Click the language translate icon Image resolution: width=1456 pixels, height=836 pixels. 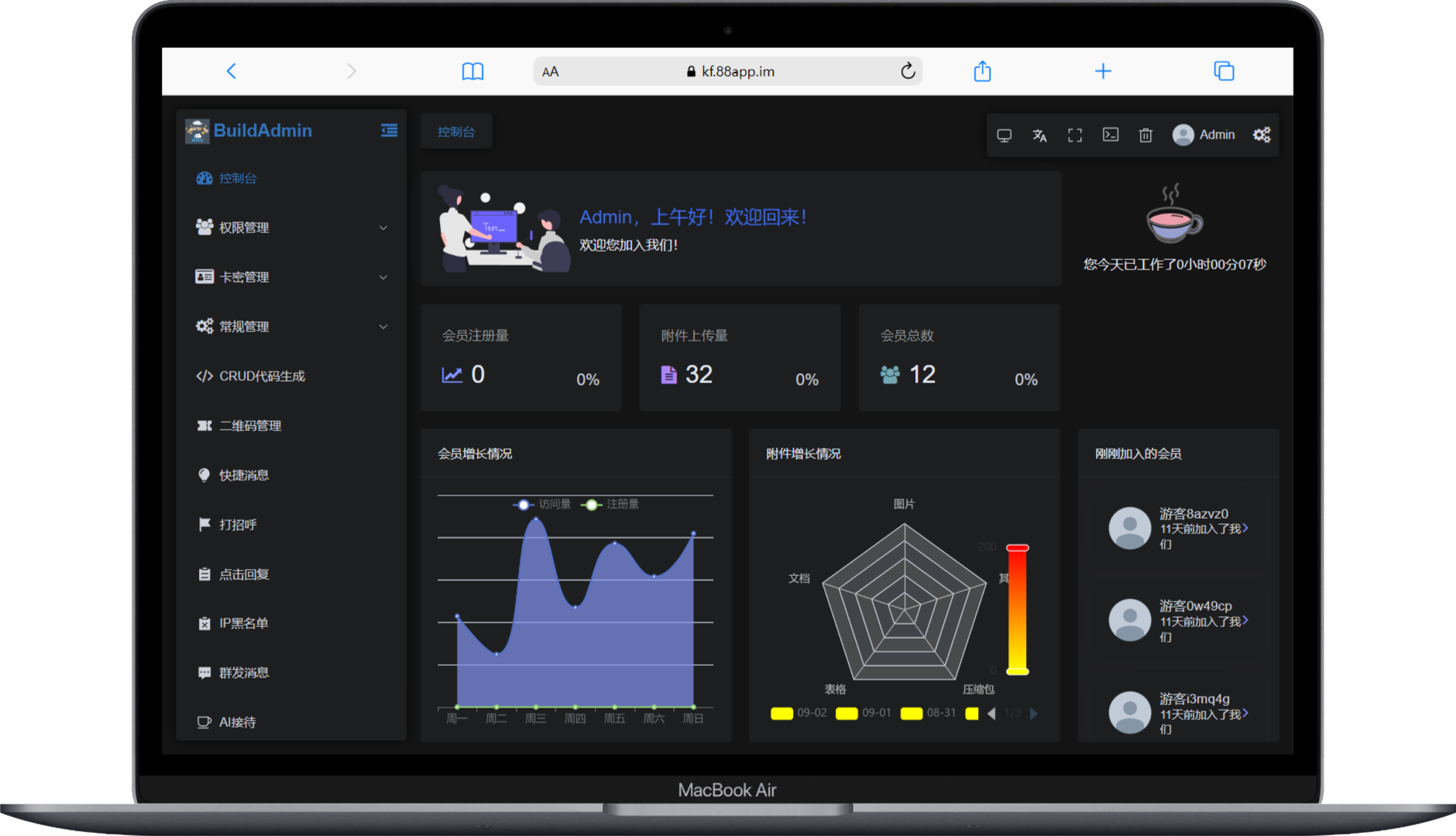pyautogui.click(x=1039, y=135)
